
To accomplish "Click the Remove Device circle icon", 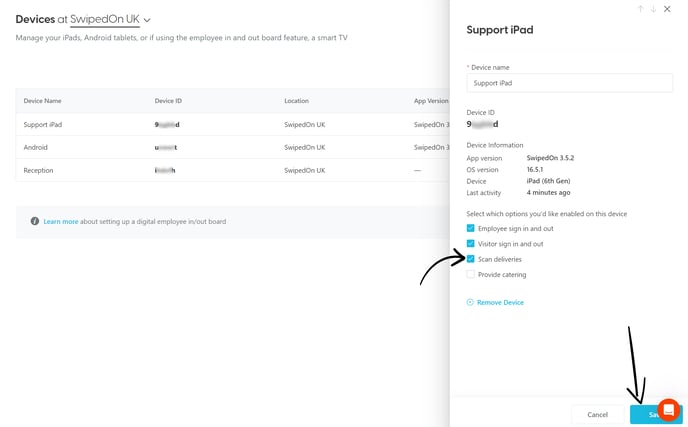I will point(470,302).
